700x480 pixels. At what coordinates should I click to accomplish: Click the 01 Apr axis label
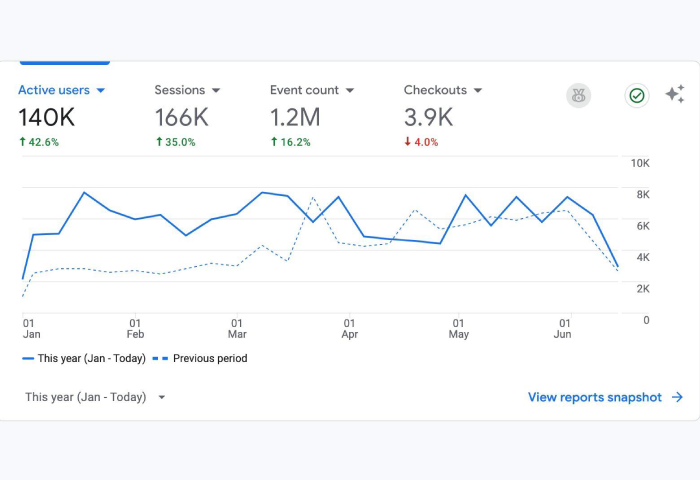point(350,329)
